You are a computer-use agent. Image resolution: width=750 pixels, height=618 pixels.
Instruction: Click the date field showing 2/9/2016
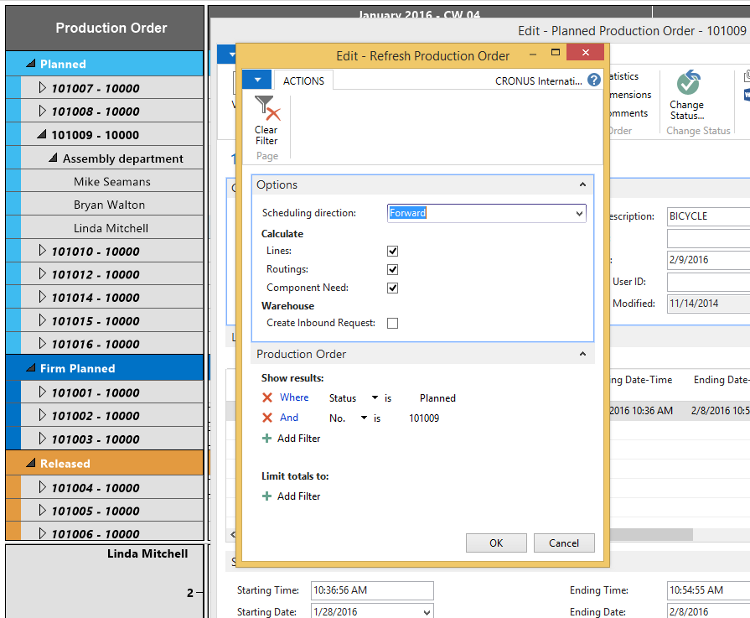(708, 260)
